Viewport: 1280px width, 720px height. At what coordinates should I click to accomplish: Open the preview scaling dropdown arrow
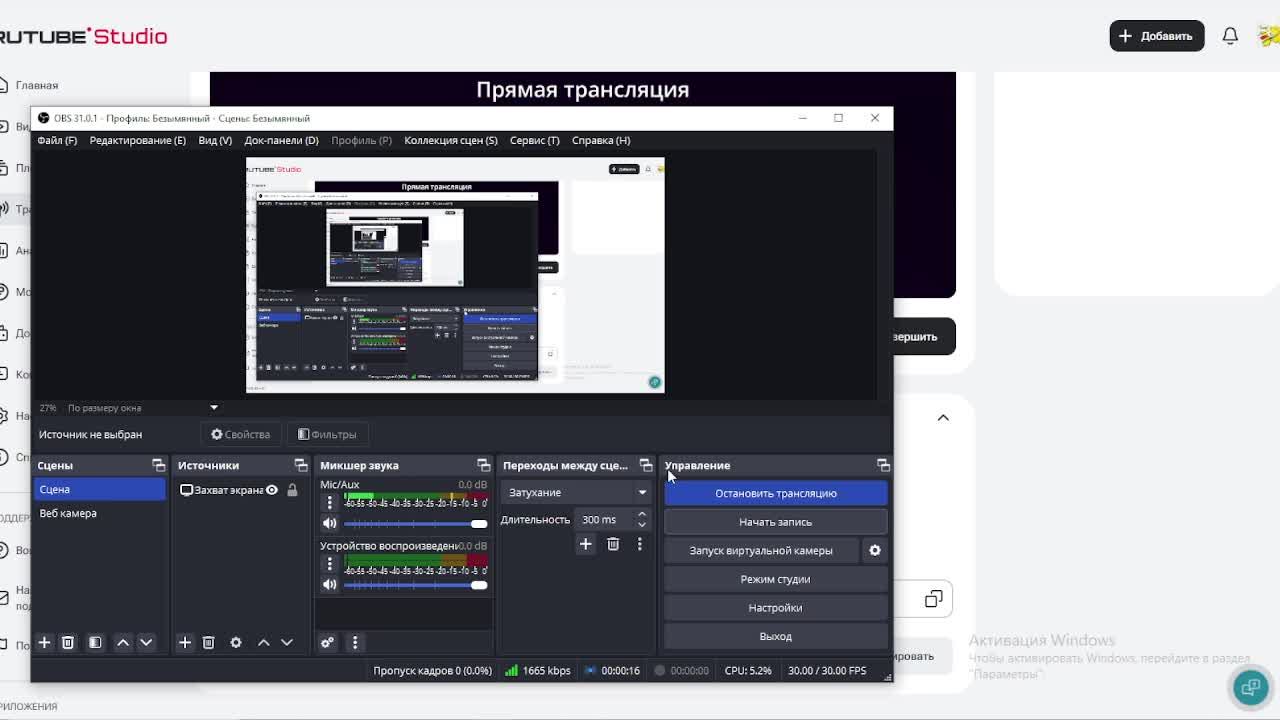[213, 408]
